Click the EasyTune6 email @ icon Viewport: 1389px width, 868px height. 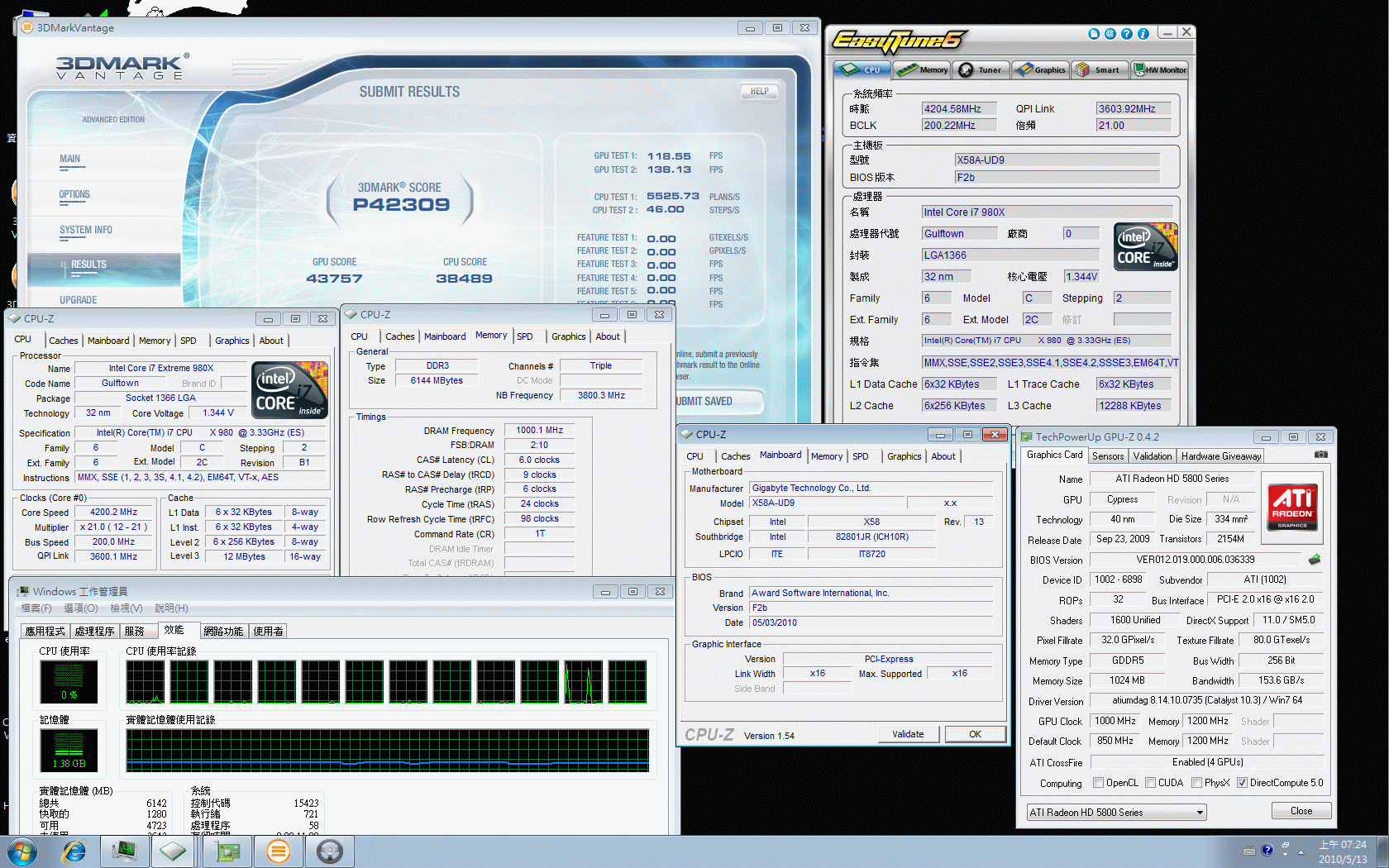(x=1110, y=34)
